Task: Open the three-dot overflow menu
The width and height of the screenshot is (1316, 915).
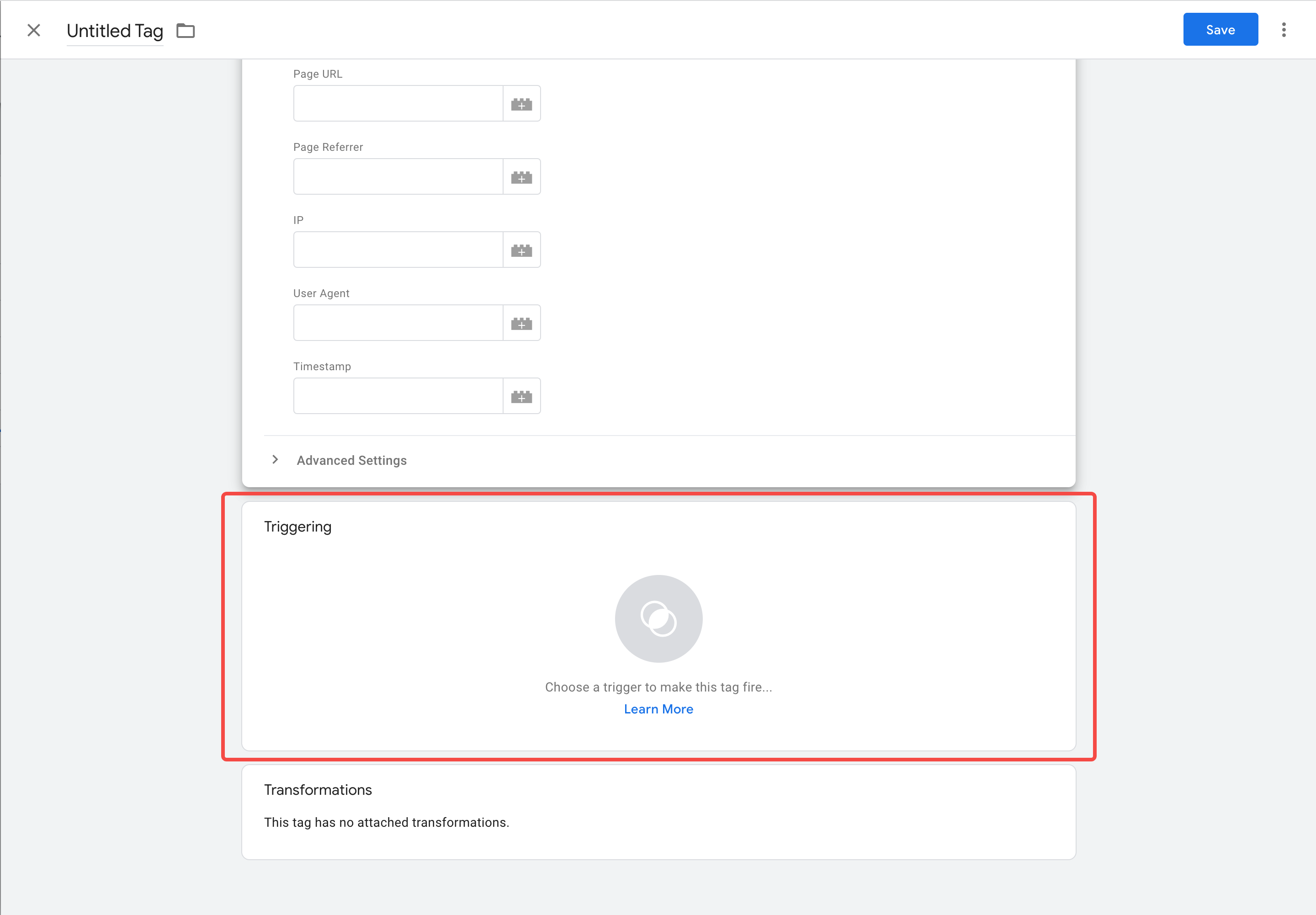Action: pos(1284,29)
